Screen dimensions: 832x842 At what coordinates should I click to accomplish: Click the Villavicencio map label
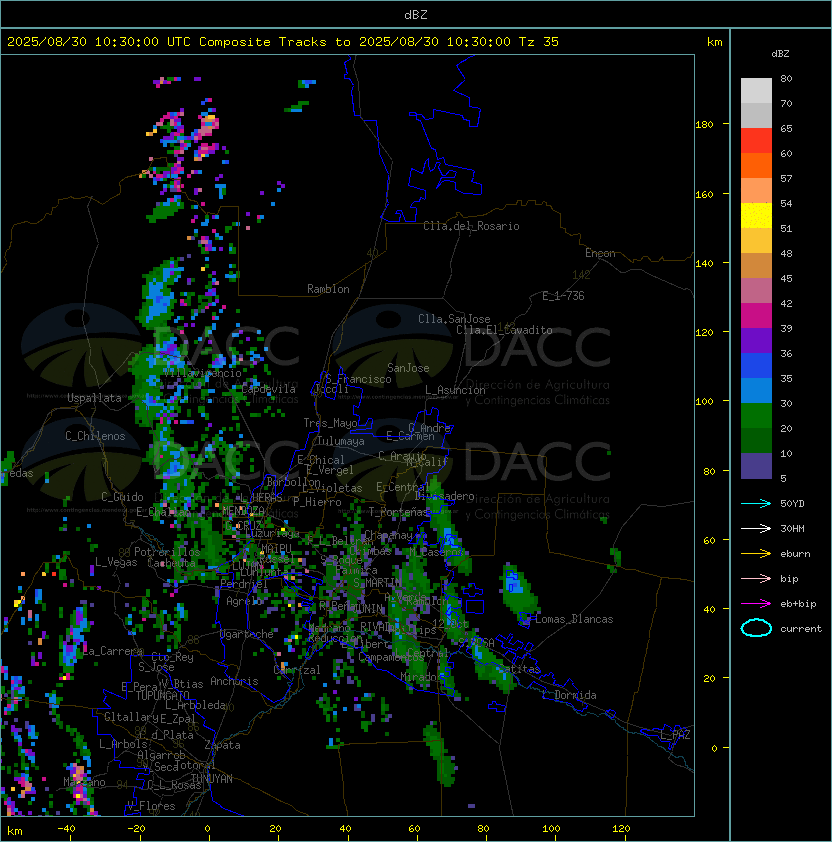pyautogui.click(x=202, y=372)
